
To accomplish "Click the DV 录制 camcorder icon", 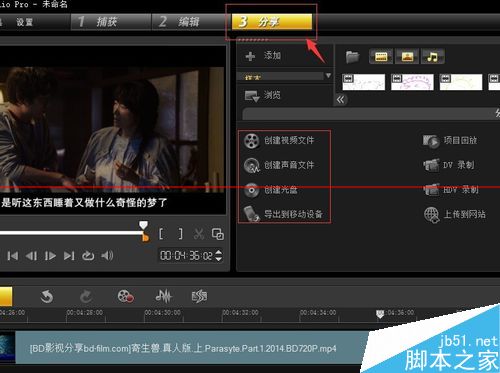I will click(431, 165).
